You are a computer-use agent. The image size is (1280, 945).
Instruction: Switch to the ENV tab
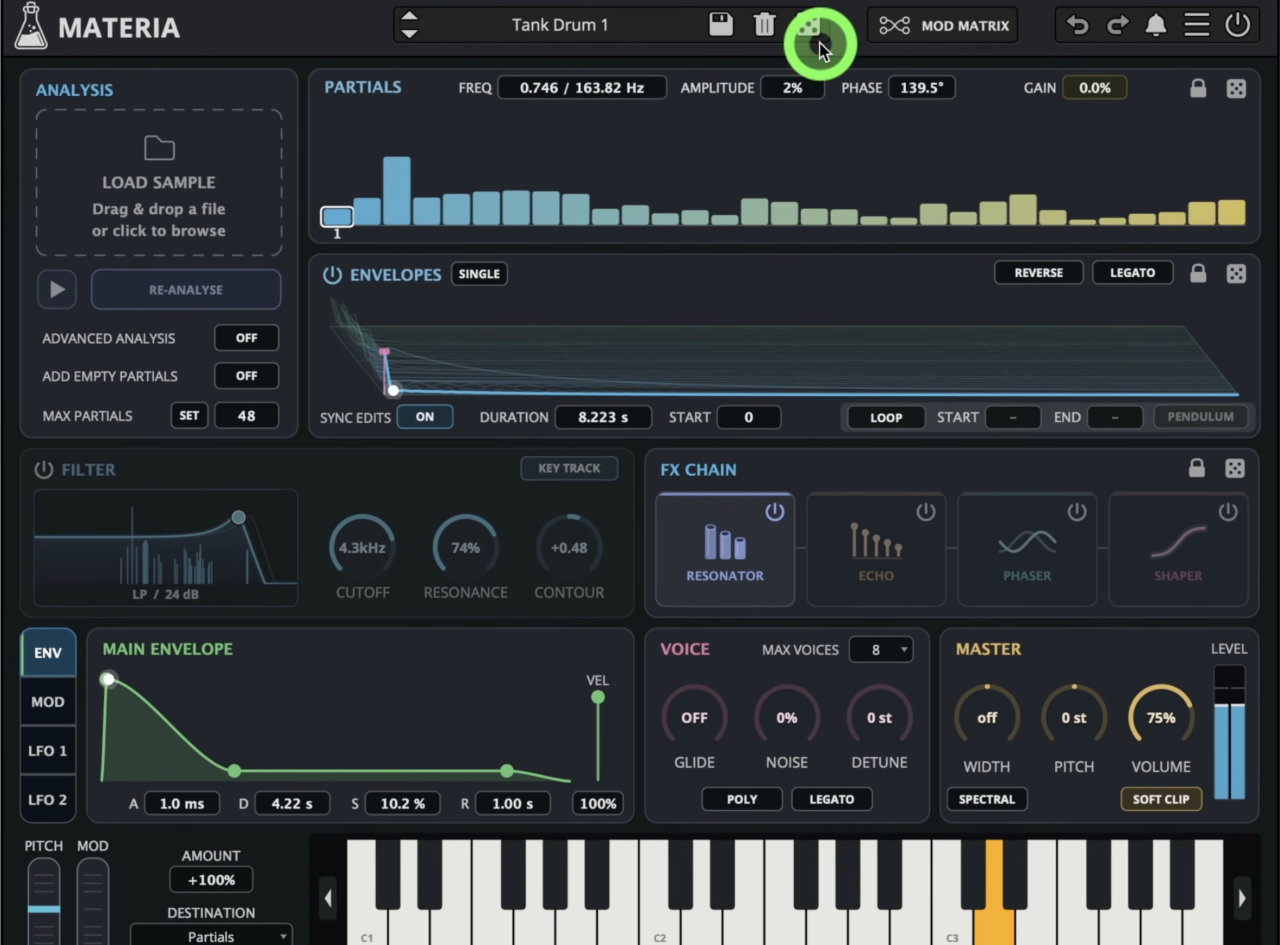pos(48,653)
